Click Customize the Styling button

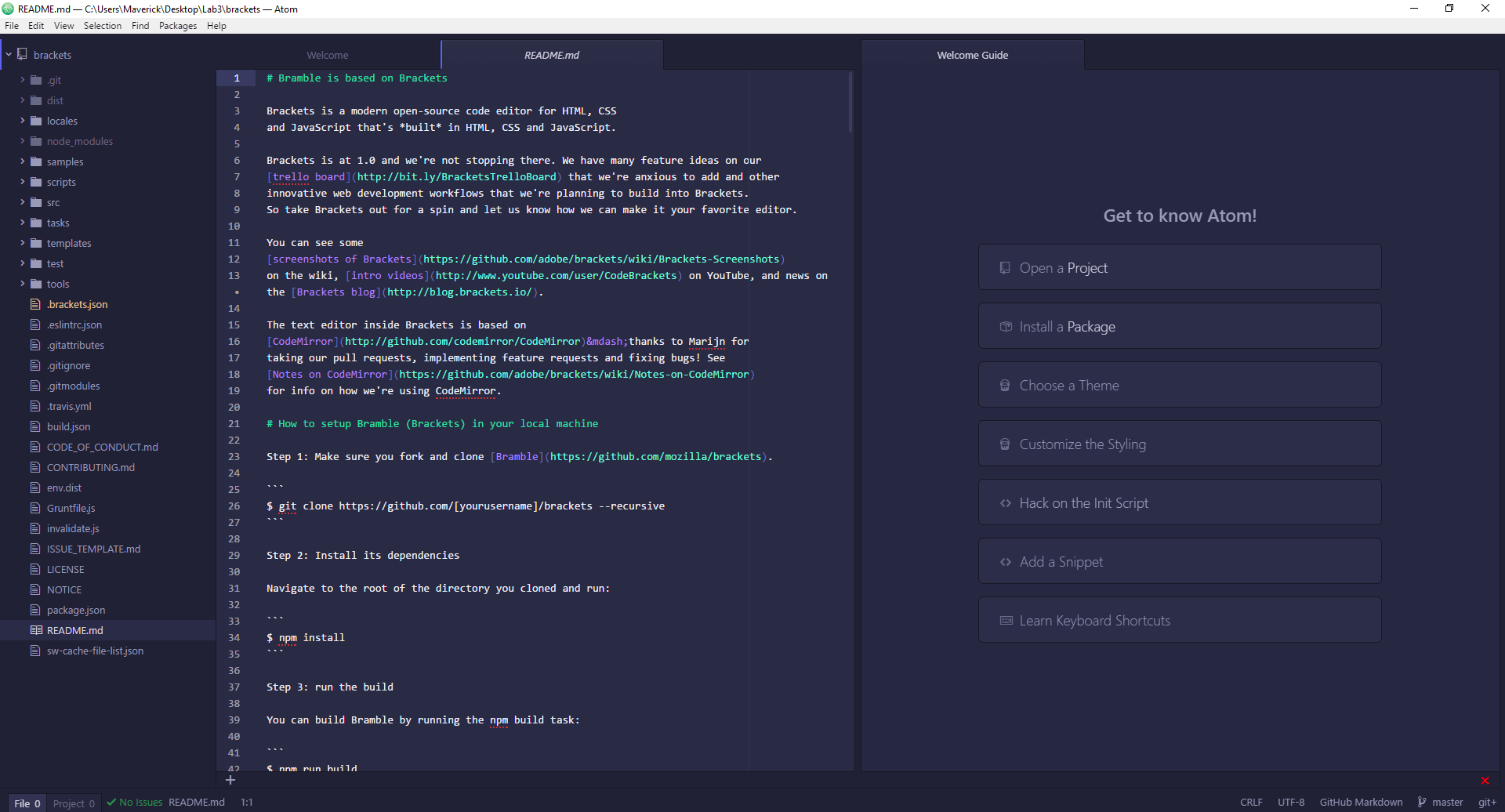tap(1180, 444)
